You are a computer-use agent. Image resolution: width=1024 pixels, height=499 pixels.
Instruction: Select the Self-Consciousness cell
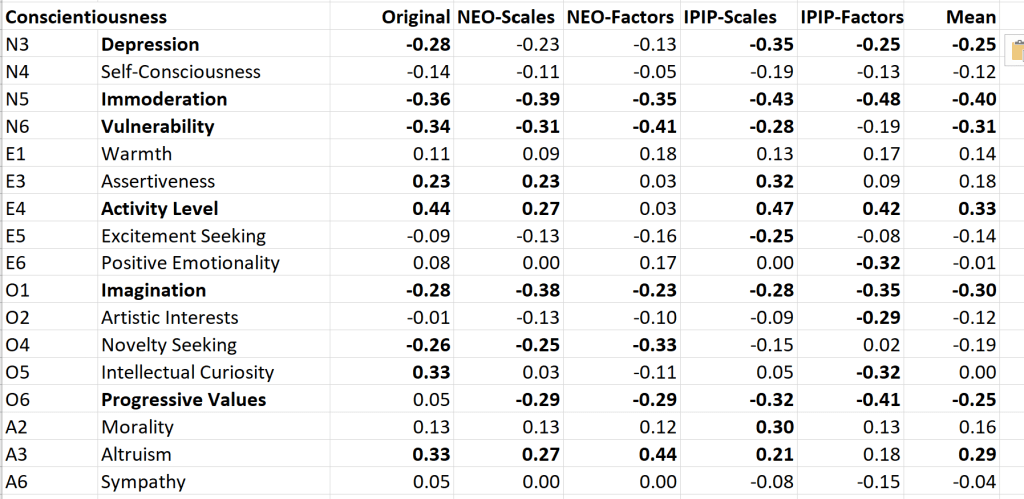pos(180,72)
